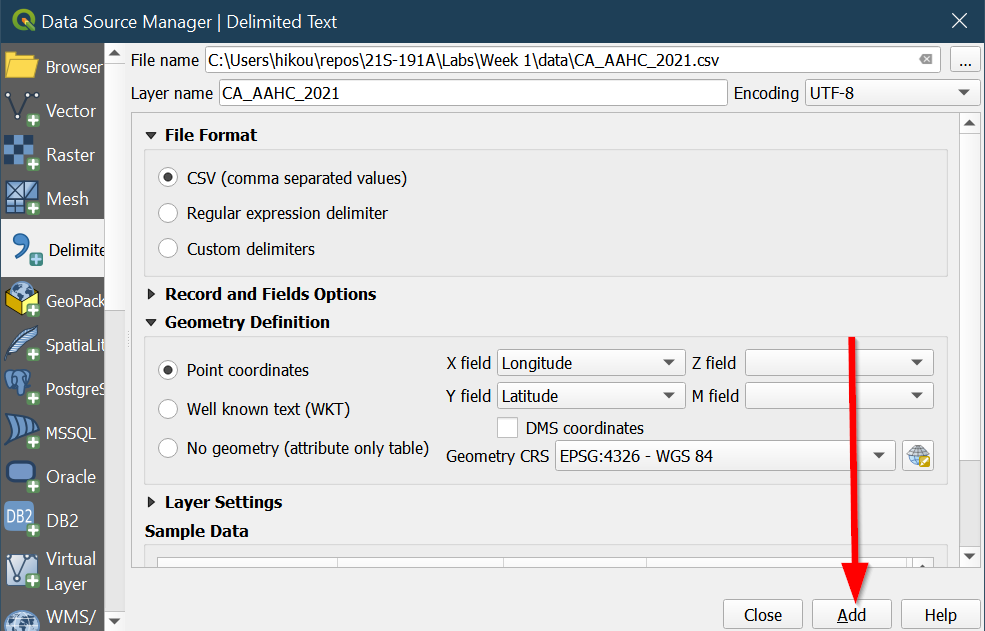Choose the Custom delimiters radio button
Screen dimensions: 985x631
point(169,249)
